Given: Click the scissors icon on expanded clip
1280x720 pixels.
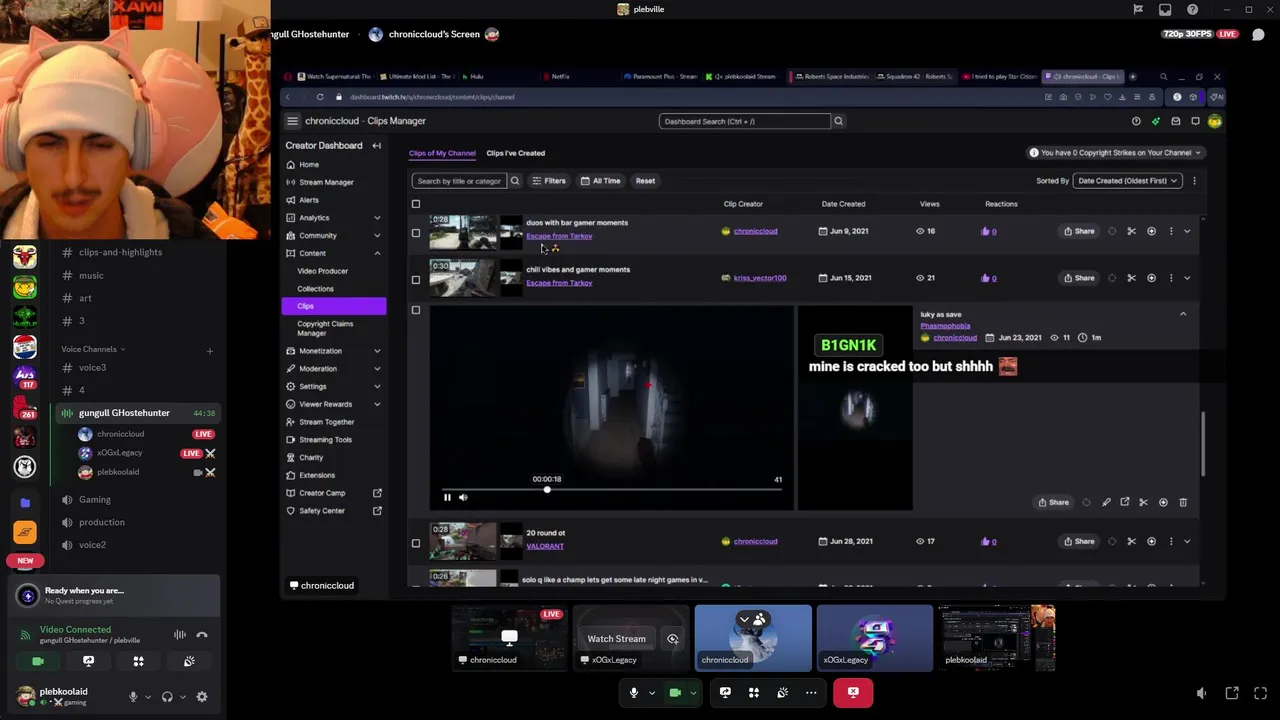Looking at the screenshot, I should pos(1144,502).
